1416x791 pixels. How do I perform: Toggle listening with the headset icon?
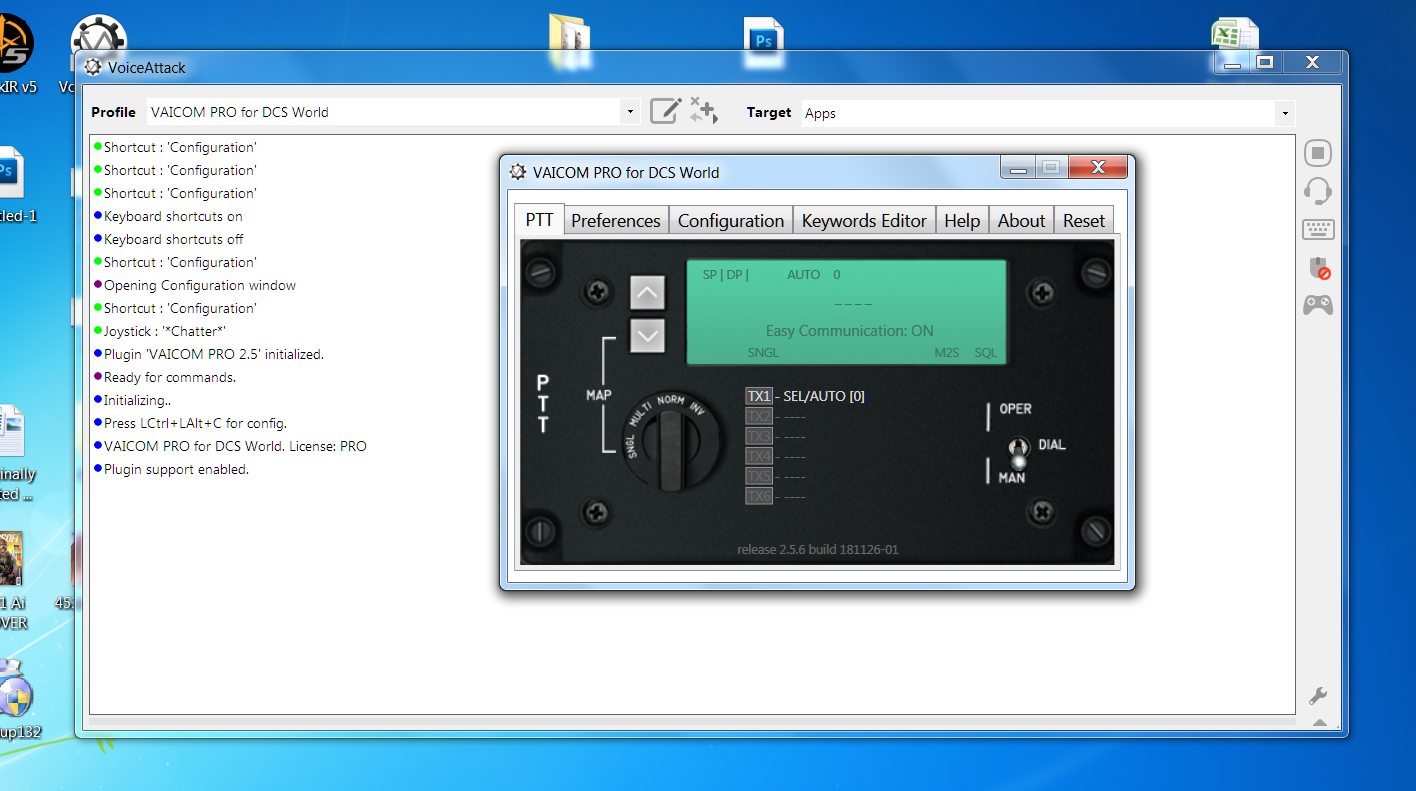coord(1318,190)
